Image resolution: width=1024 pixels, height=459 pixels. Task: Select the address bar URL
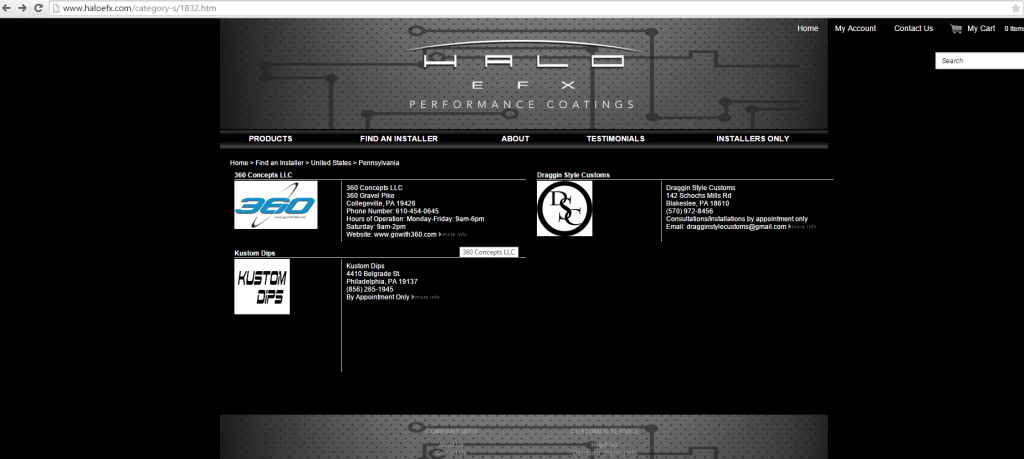coord(139,8)
